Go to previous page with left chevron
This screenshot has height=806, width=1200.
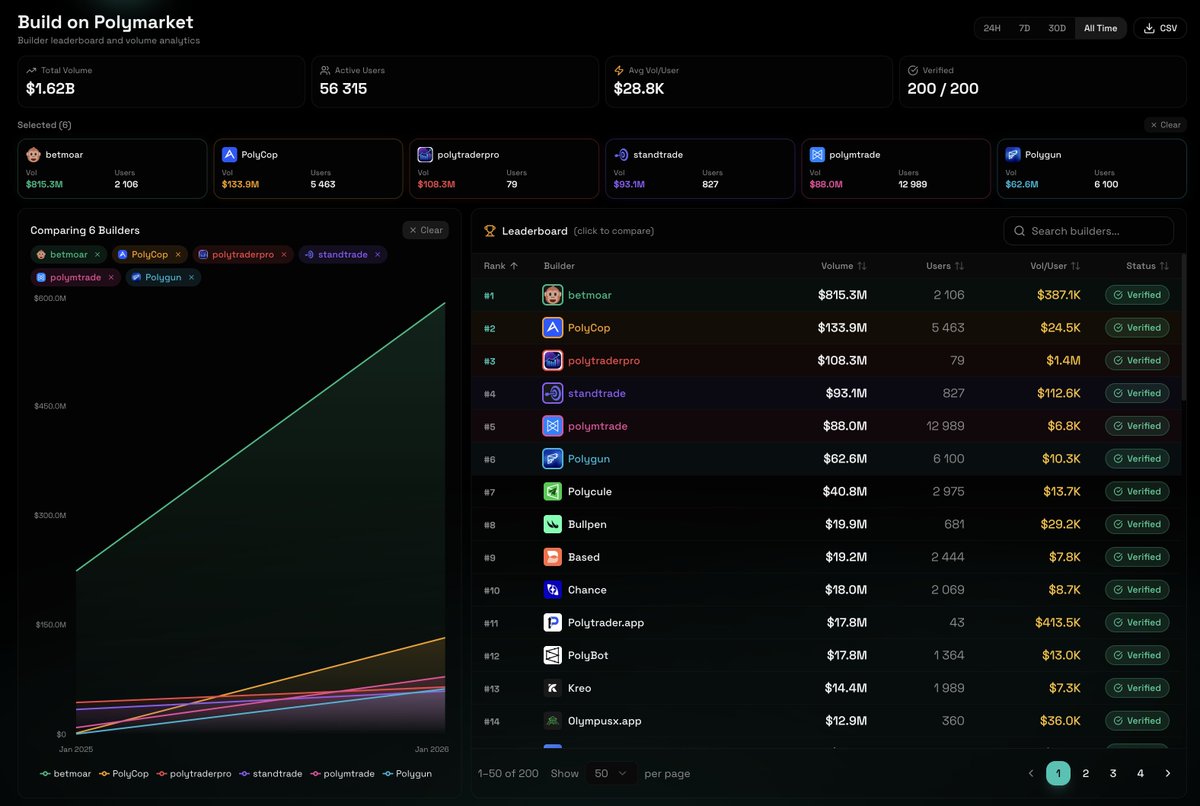1031,773
